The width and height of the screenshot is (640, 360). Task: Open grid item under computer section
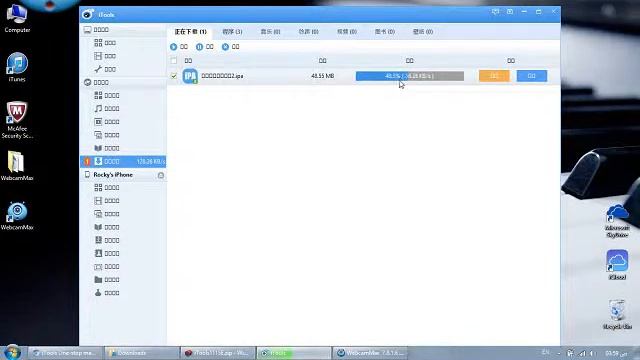[x=122, y=43]
